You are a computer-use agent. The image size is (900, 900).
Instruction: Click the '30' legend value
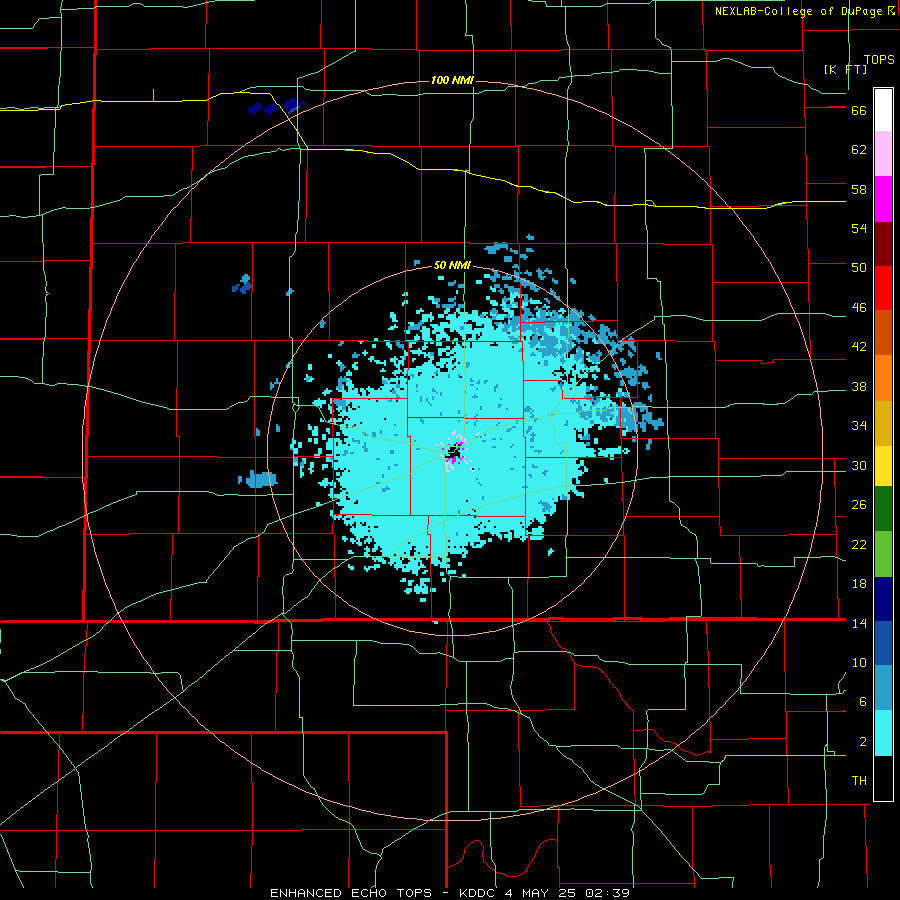859,465
